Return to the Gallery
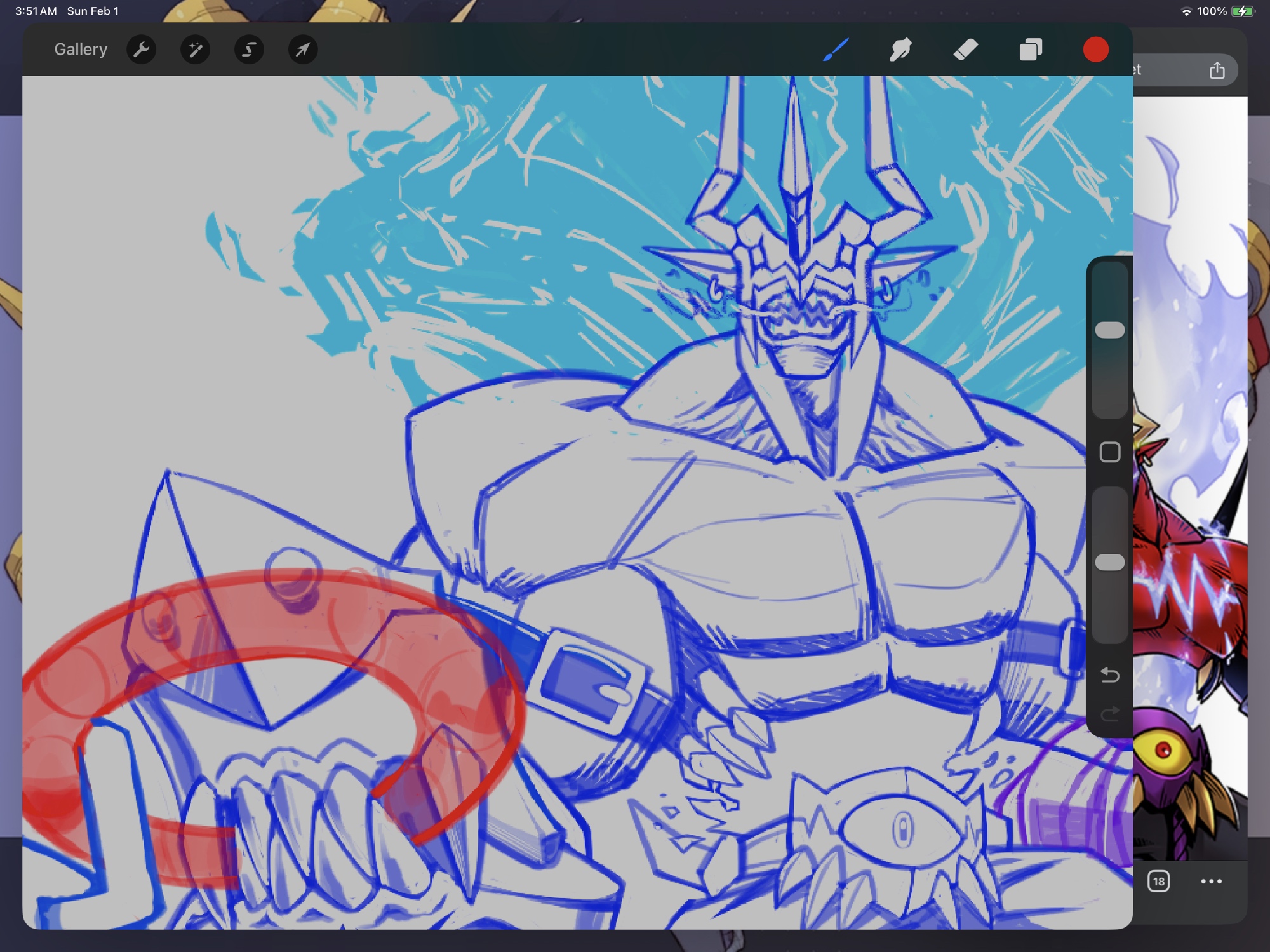The width and height of the screenshot is (1270, 952). [81, 50]
